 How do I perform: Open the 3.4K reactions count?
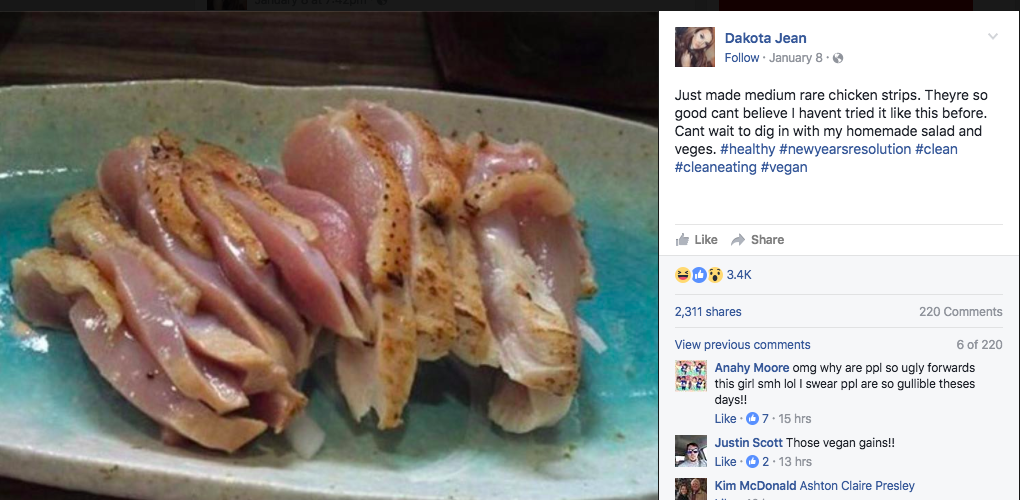(x=739, y=274)
